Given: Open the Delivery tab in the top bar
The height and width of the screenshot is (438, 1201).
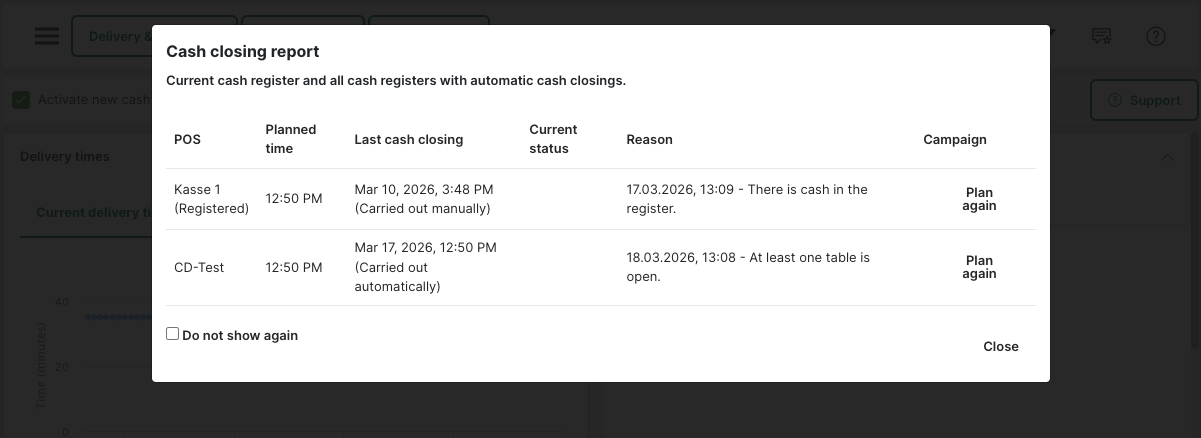Looking at the screenshot, I should pyautogui.click(x=112, y=36).
